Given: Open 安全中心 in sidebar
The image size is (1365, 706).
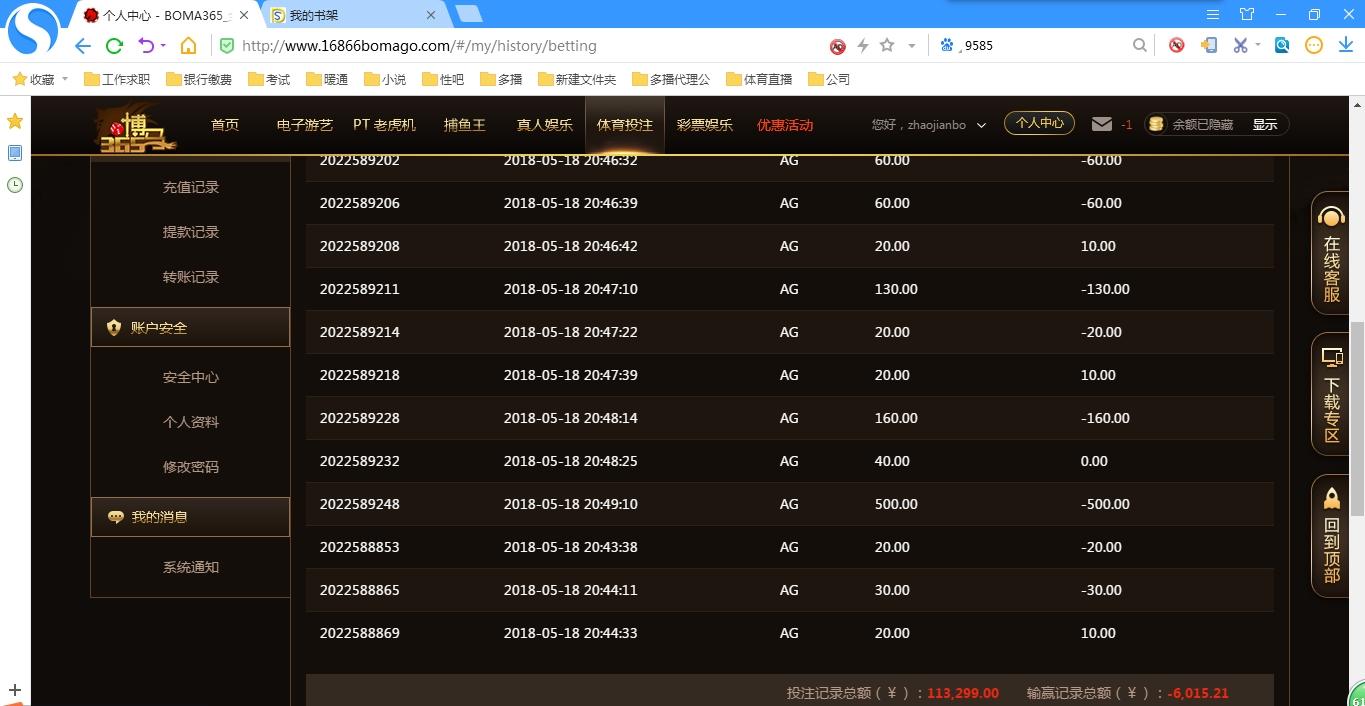Looking at the screenshot, I should click(191, 377).
